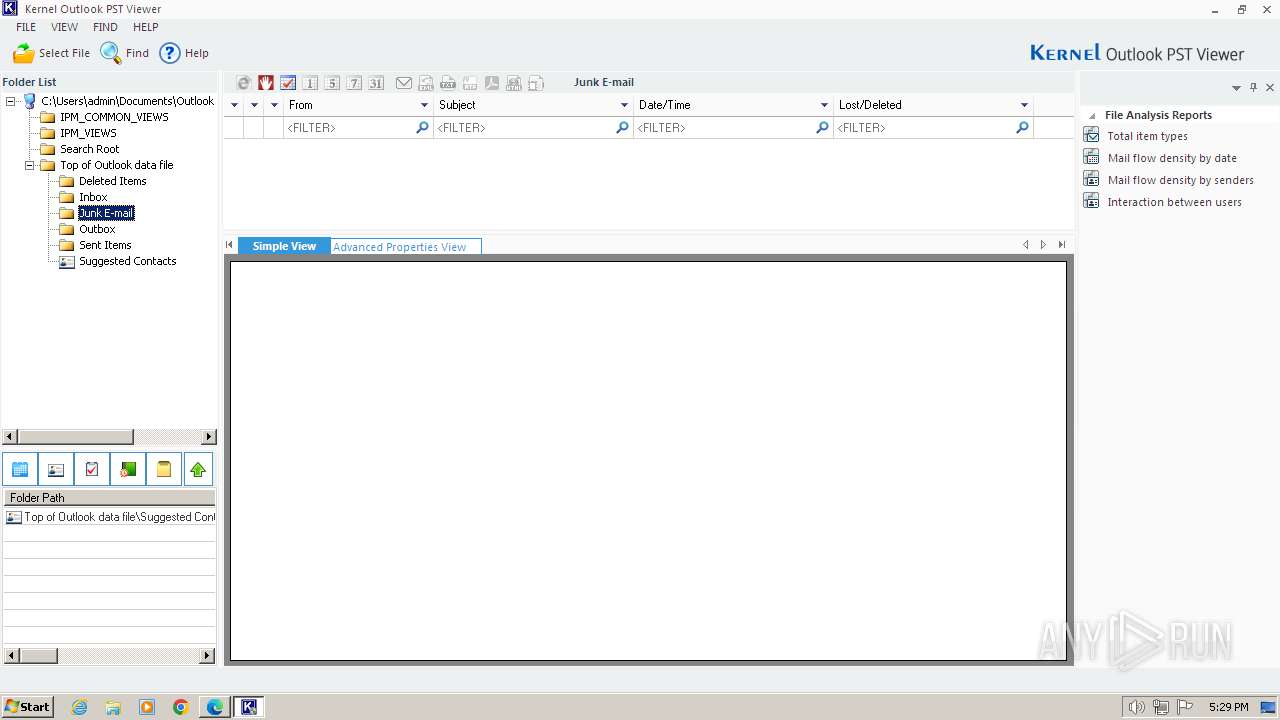This screenshot has width=1280, height=720.
Task: Open the From column dropdown arrow
Action: pyautogui.click(x=424, y=105)
